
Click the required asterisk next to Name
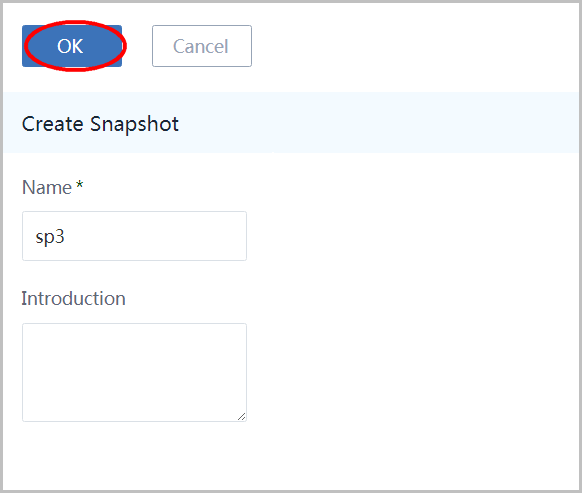80,185
